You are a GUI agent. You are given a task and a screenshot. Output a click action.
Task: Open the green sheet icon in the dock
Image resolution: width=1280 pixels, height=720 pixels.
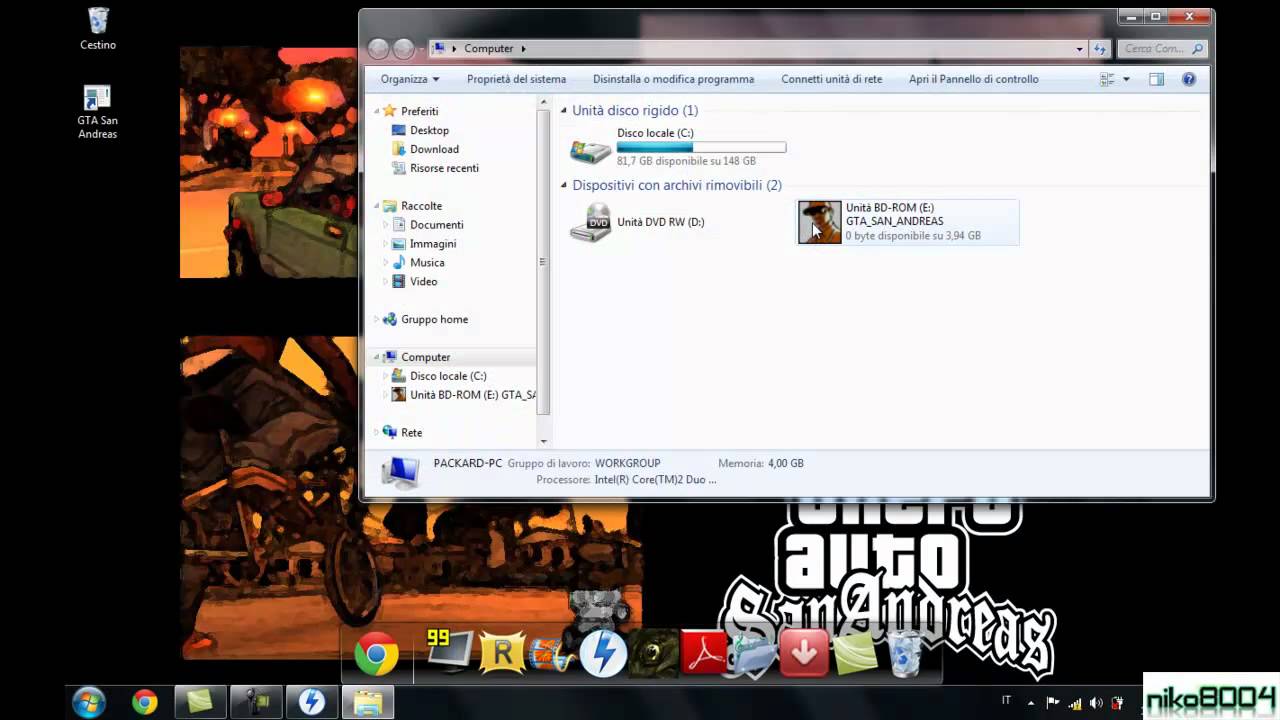855,654
